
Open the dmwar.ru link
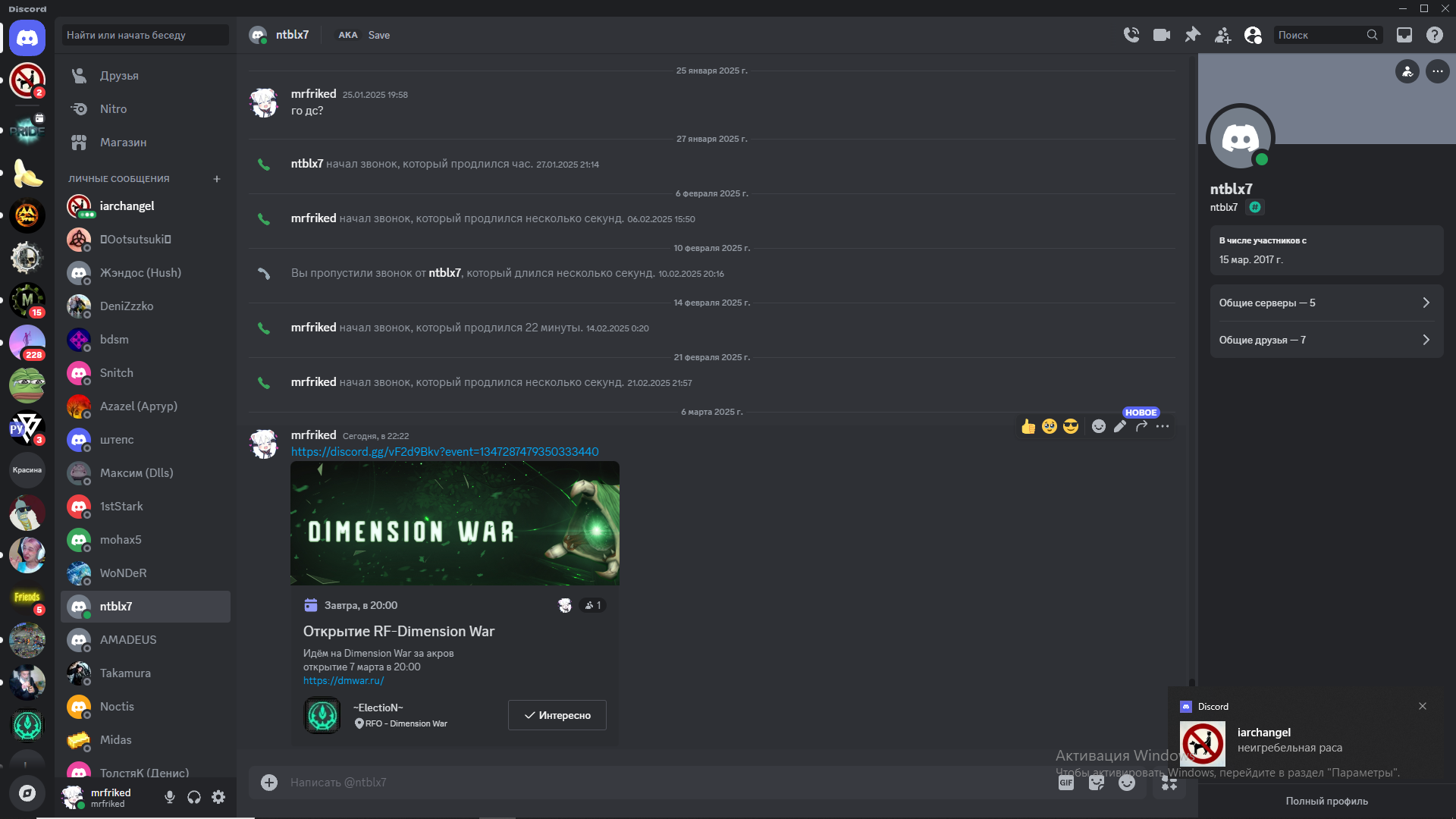(344, 681)
